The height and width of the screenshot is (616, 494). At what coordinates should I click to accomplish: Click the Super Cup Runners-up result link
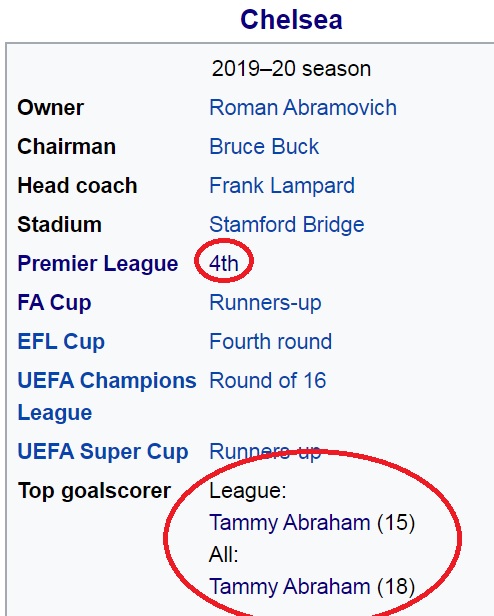265,452
